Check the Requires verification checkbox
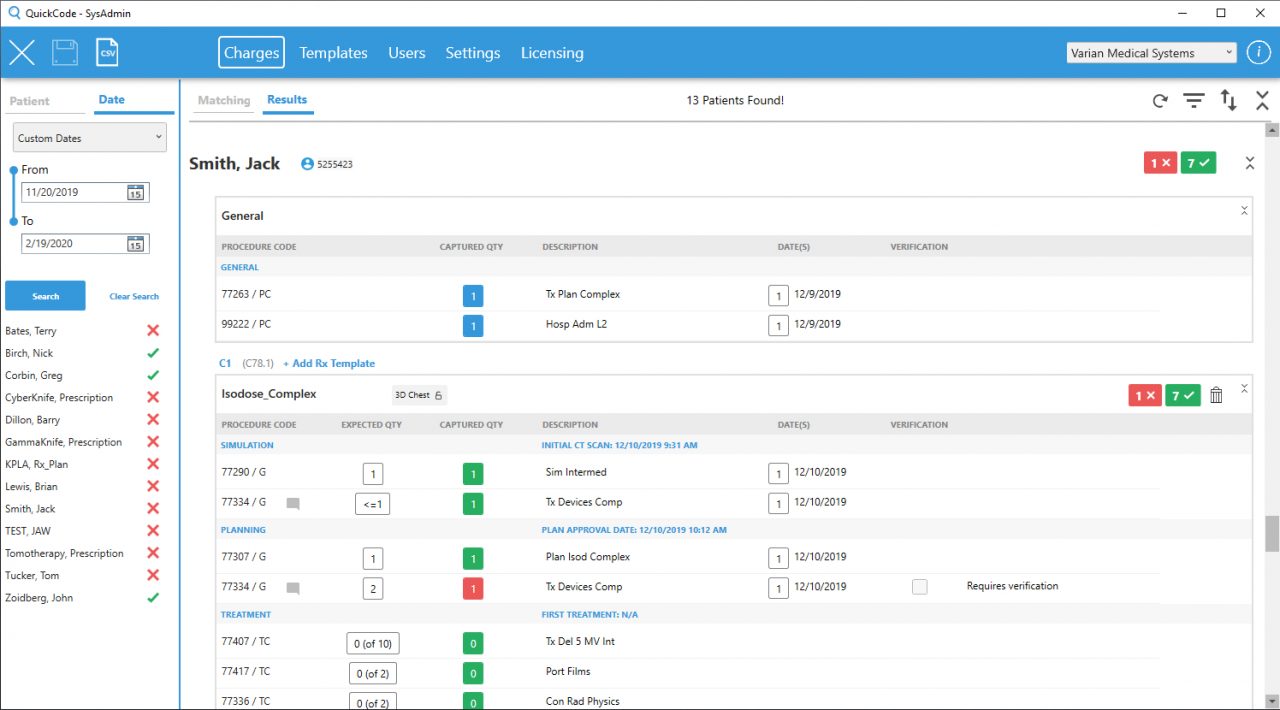The width and height of the screenshot is (1280, 710). coord(919,587)
